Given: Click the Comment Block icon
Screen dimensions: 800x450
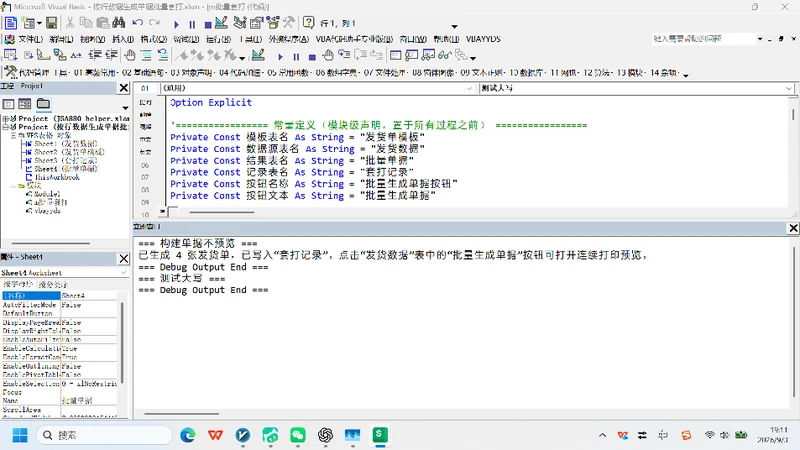Looking at the screenshot, I should [146, 55].
